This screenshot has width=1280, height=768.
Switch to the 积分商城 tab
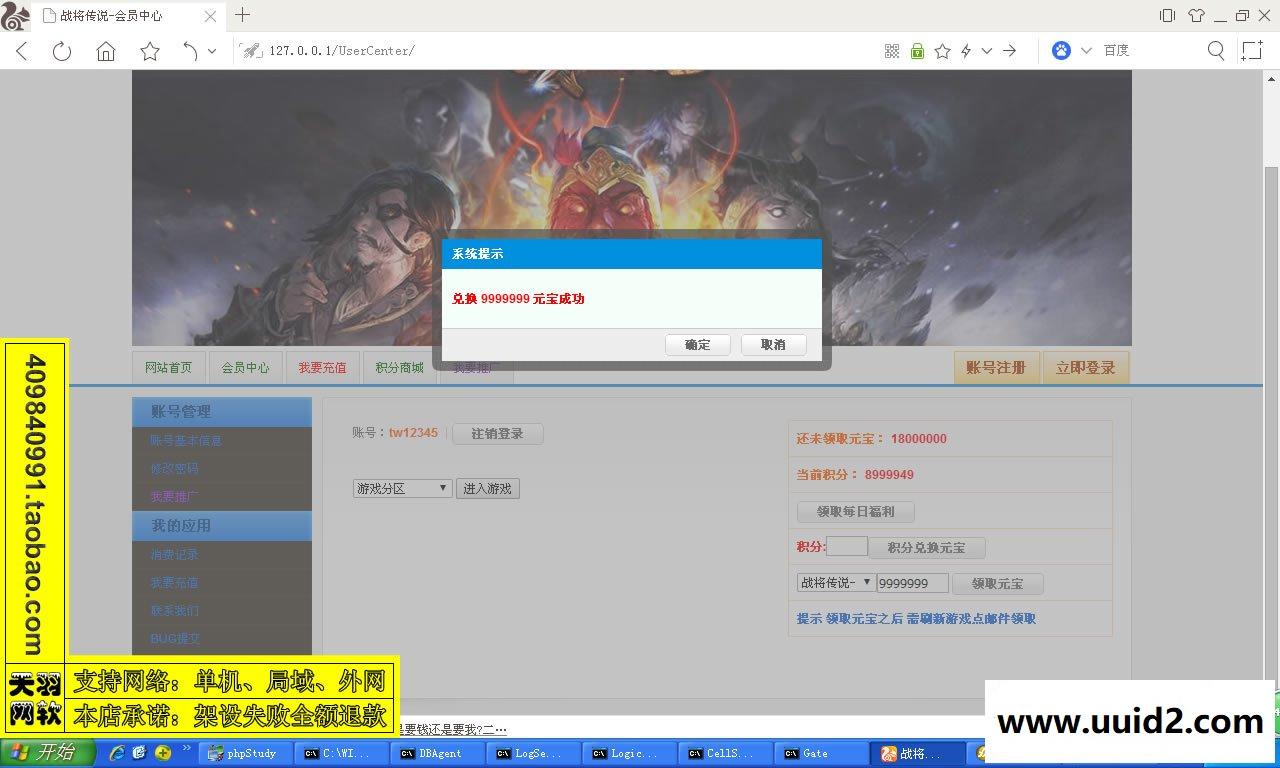[x=398, y=367]
